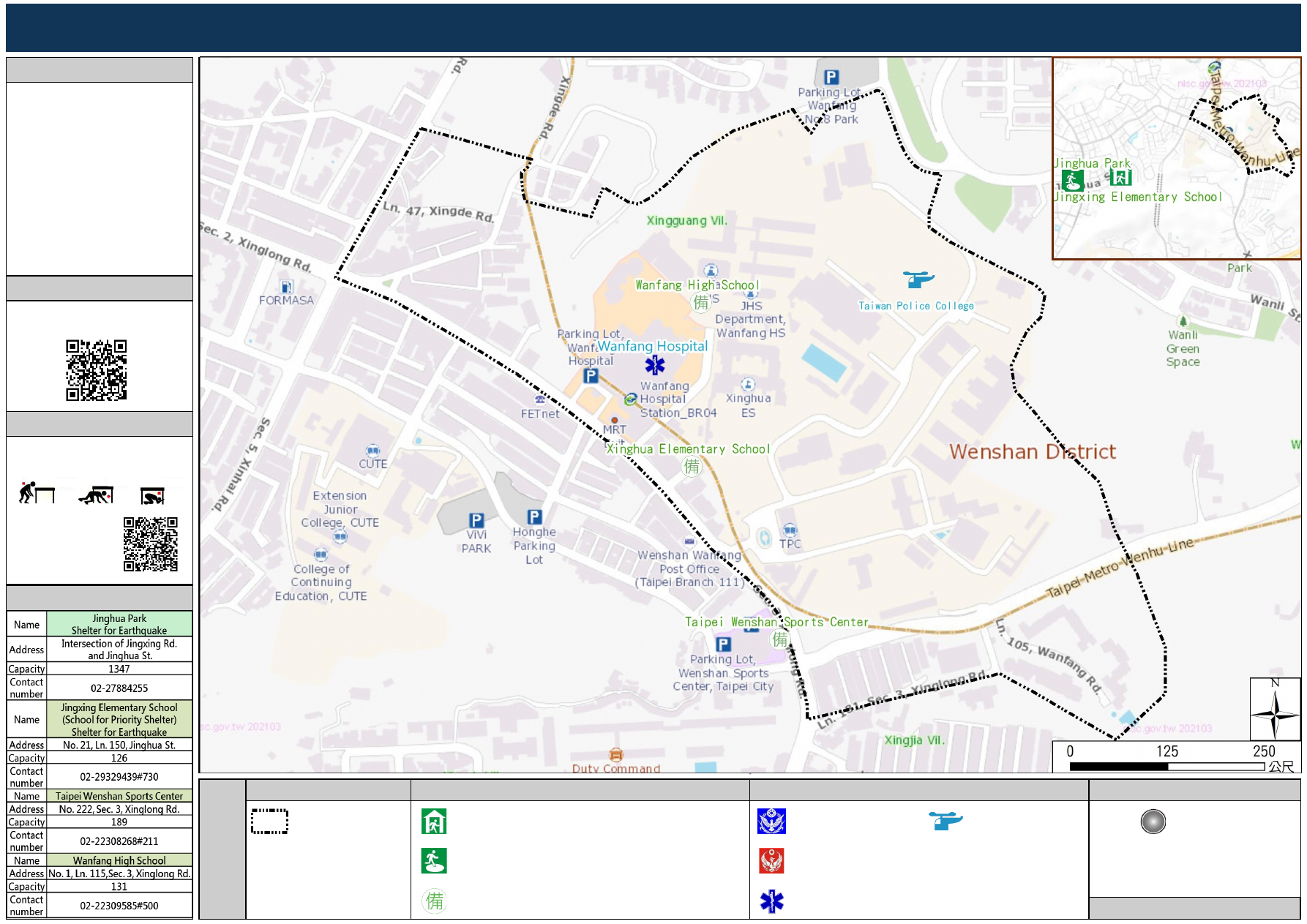The width and height of the screenshot is (1307, 924).
Task: Click the legend circled reserve shelter character icon
Action: point(435,901)
